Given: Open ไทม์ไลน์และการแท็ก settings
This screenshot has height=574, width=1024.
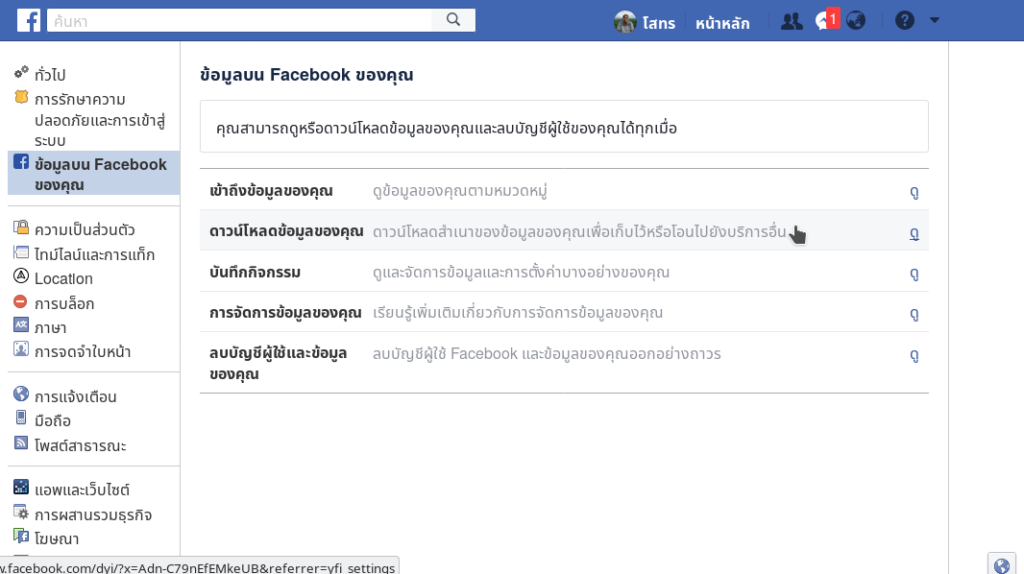Looking at the screenshot, I should [95, 255].
